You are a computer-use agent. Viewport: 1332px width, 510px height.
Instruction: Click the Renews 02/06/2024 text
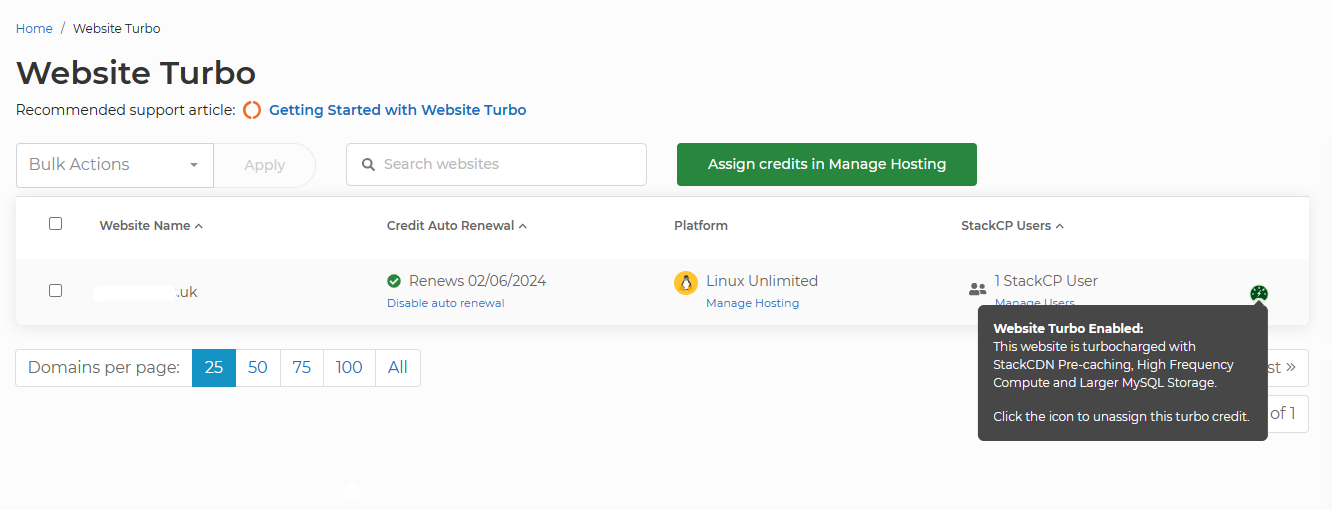[478, 281]
